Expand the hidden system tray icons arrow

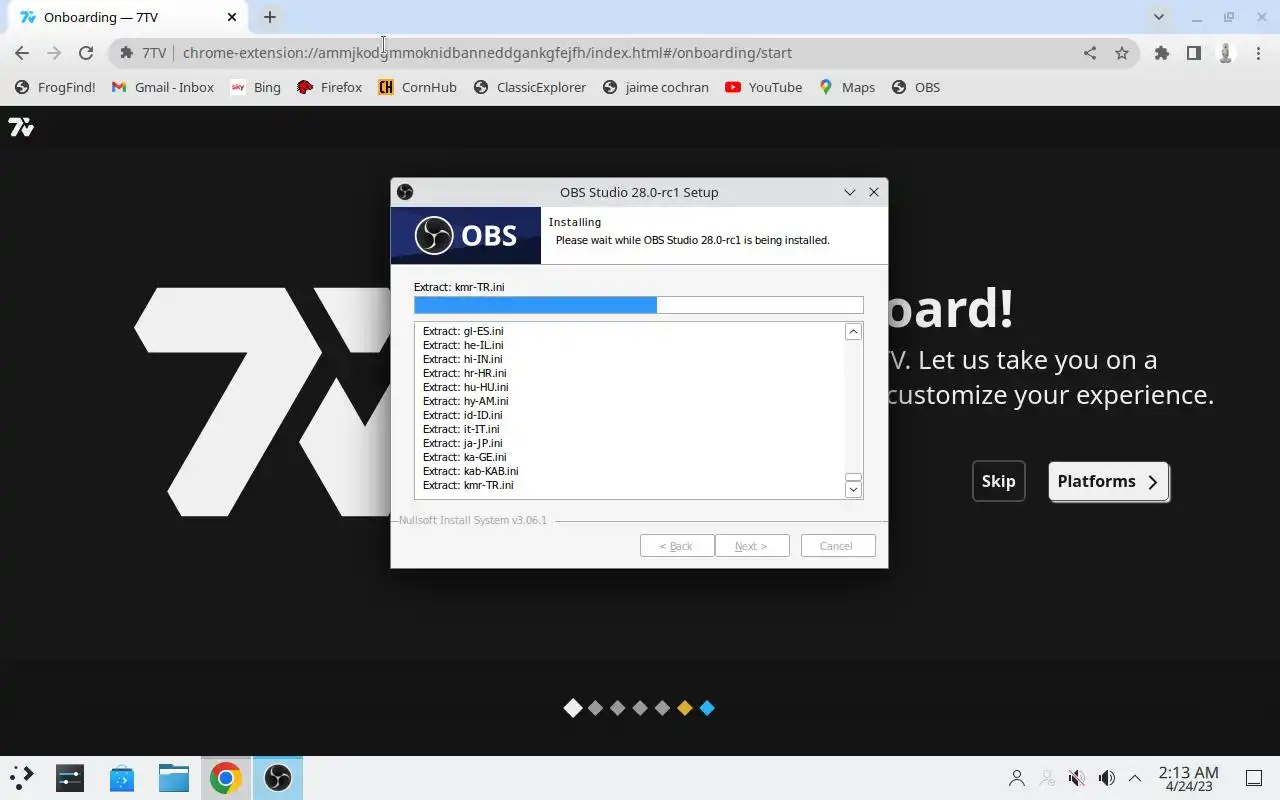point(1135,778)
